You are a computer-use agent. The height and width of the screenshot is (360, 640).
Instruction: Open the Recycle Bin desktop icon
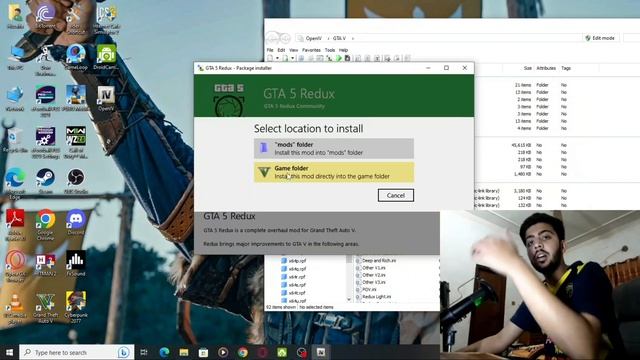[16, 140]
